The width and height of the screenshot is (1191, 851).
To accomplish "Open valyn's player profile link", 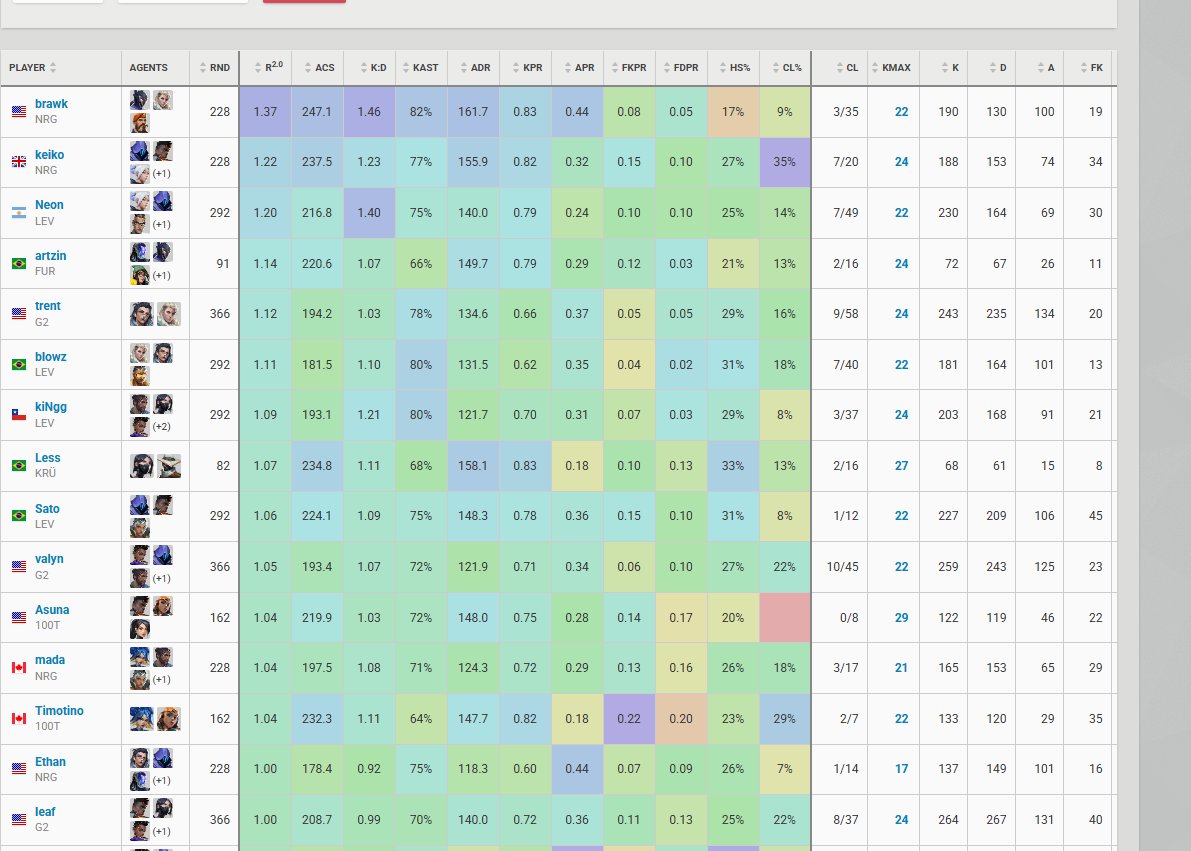I will click(x=49, y=558).
